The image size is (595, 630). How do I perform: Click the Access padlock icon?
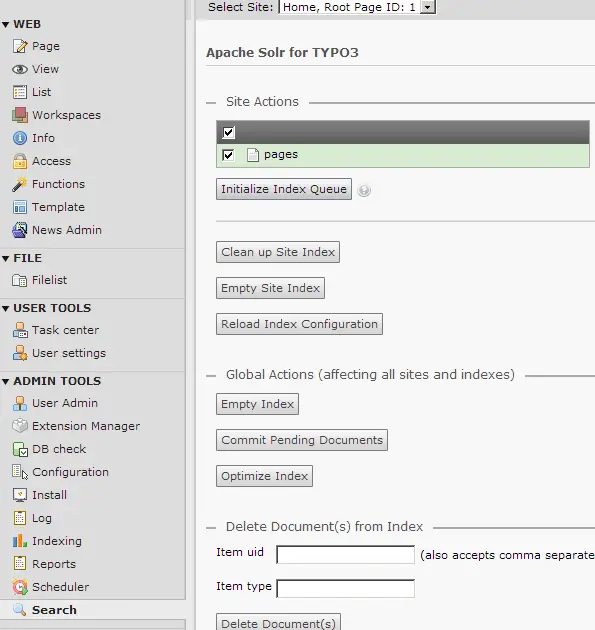click(x=20, y=161)
